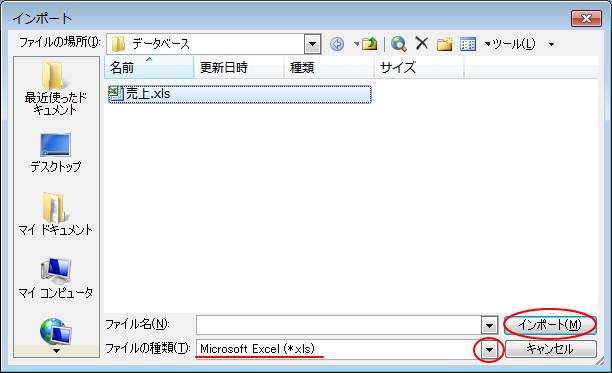Sort files by 種類 column header
Screen dimensions: 612x373
(329, 67)
